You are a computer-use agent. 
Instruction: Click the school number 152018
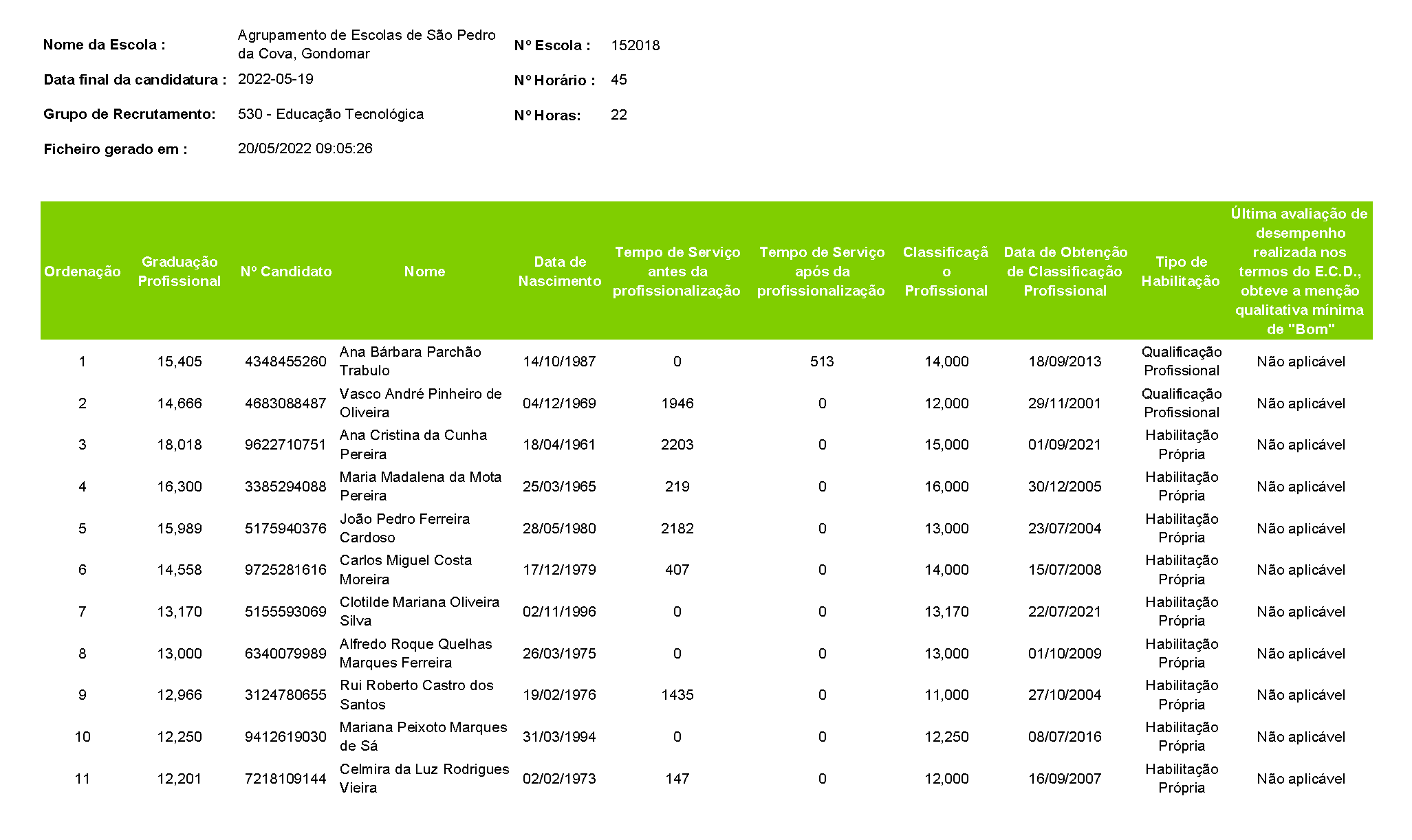pyautogui.click(x=635, y=45)
